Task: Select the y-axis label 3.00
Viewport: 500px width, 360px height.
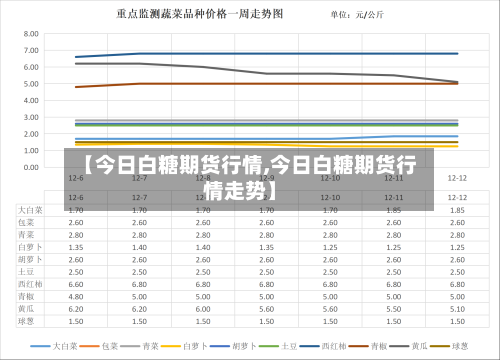Action: (31, 117)
